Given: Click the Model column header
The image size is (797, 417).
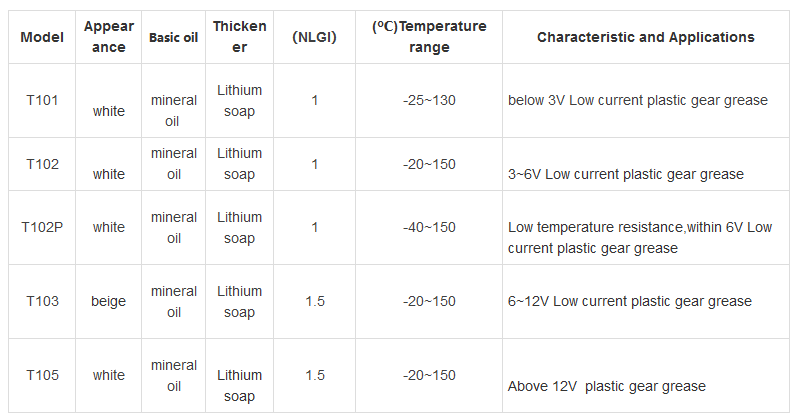Looking at the screenshot, I should click(42, 37).
